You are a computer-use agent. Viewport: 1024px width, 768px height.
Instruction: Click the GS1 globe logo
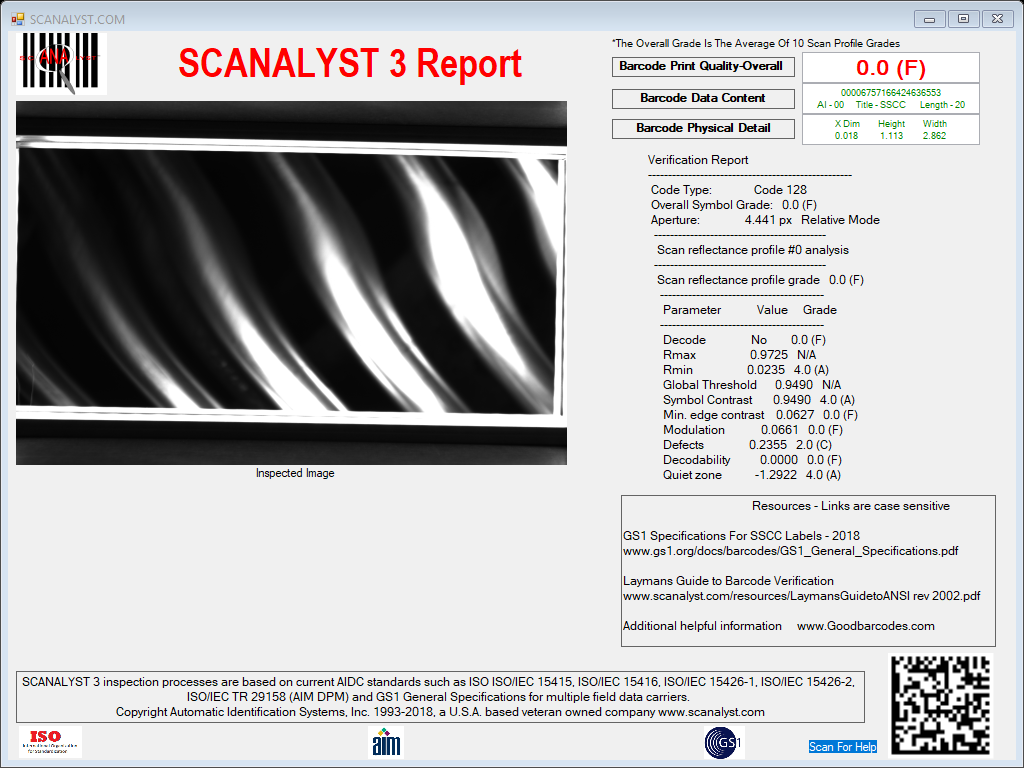tap(724, 743)
